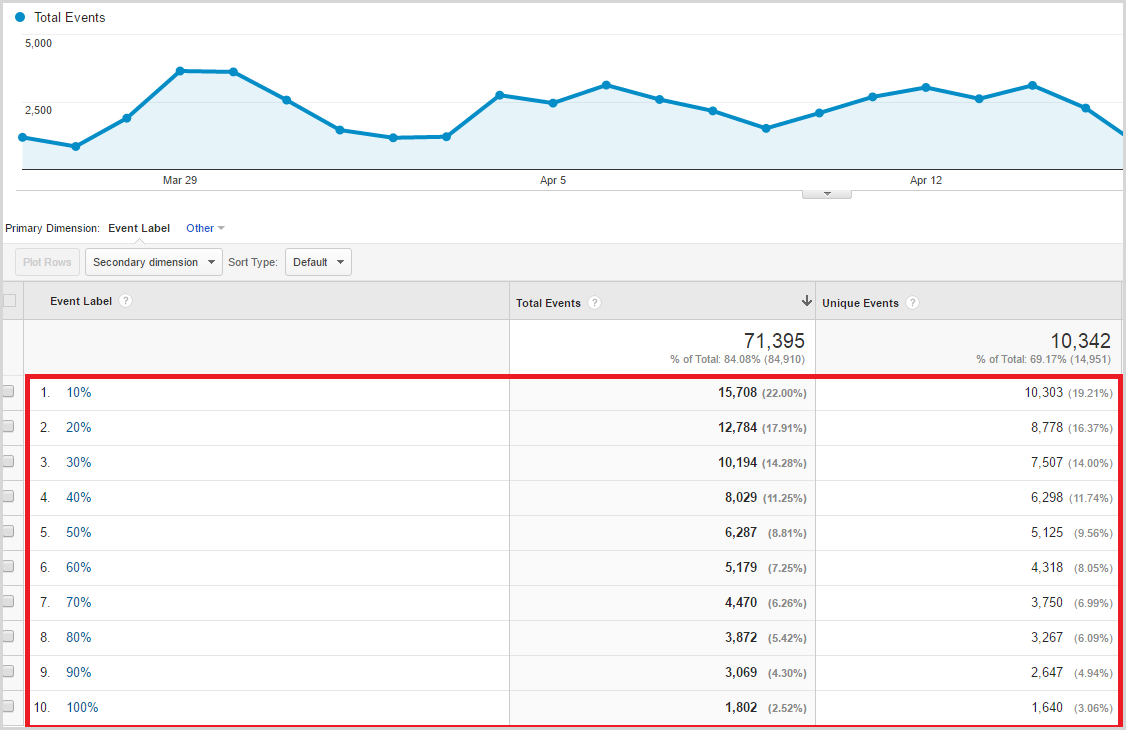
Task: Click the 70% event label link
Action: 79,602
